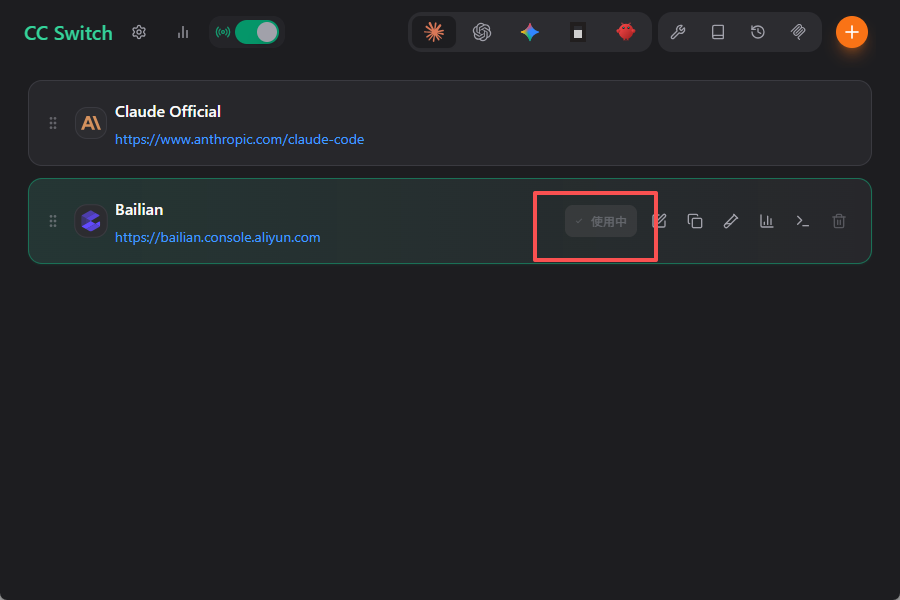Open usage statistics bar chart icon in header

(x=183, y=32)
